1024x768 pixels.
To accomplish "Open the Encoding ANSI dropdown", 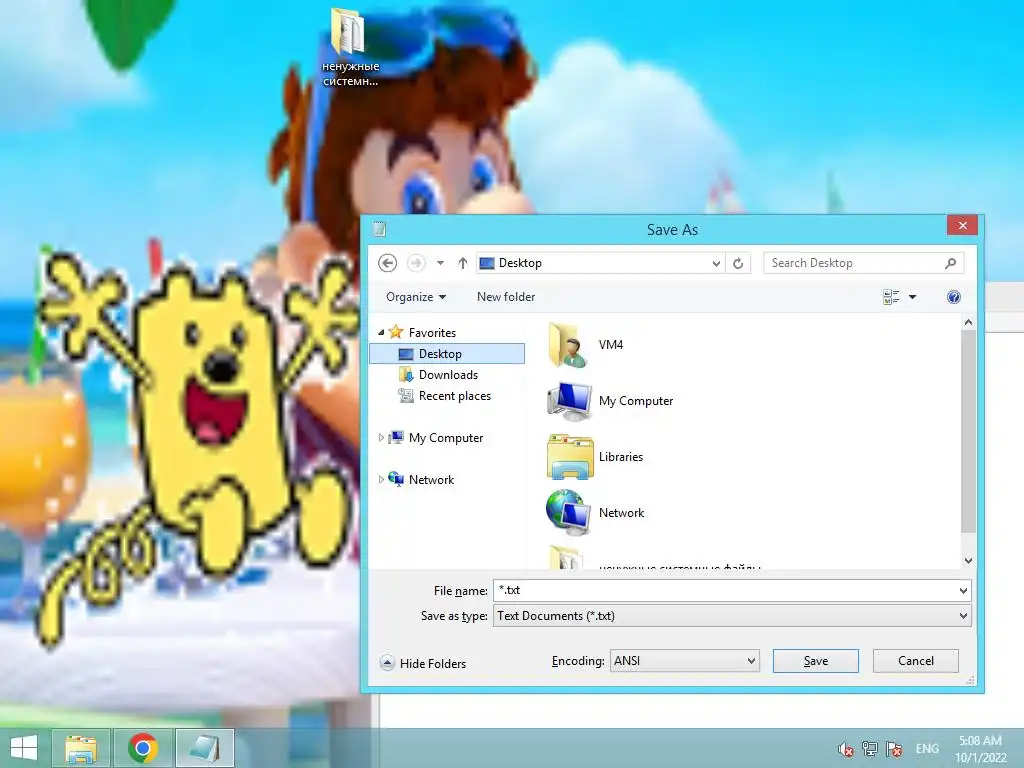I will [684, 661].
